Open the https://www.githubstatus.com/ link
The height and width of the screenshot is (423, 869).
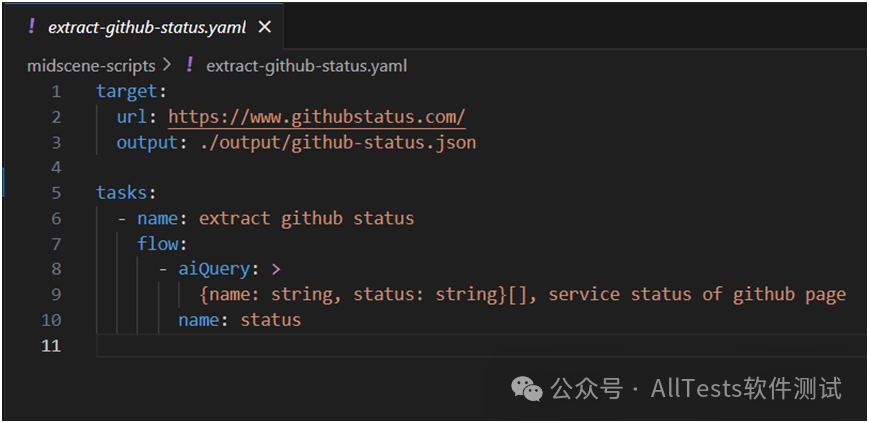(x=316, y=118)
